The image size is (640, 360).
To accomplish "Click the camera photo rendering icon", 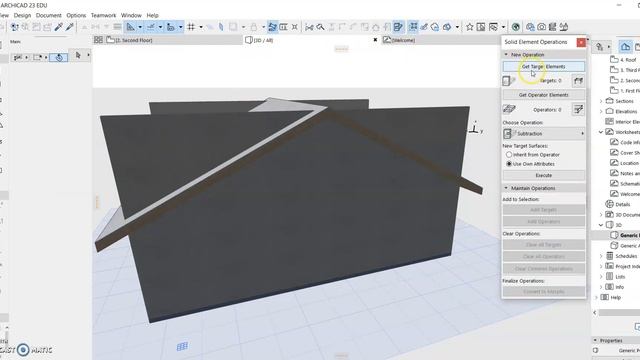I will pyautogui.click(x=541, y=27).
